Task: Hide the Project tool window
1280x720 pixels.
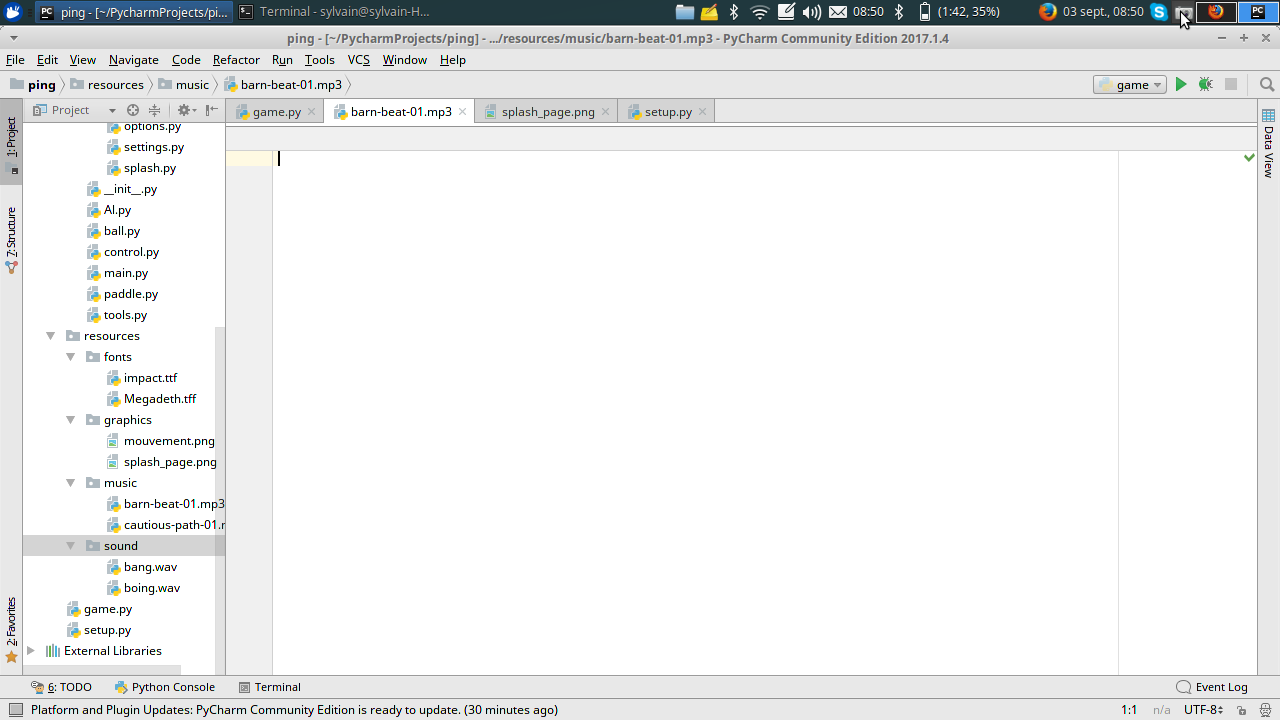Action: 211,110
